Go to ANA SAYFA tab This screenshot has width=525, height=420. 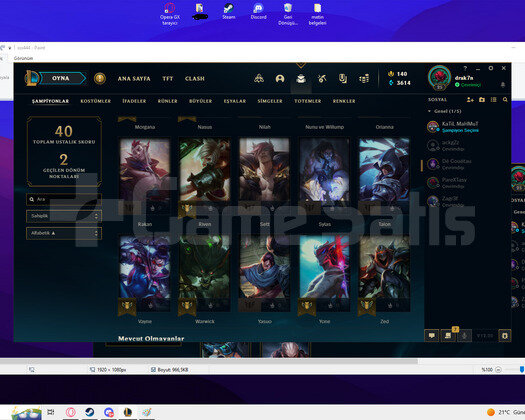click(134, 79)
